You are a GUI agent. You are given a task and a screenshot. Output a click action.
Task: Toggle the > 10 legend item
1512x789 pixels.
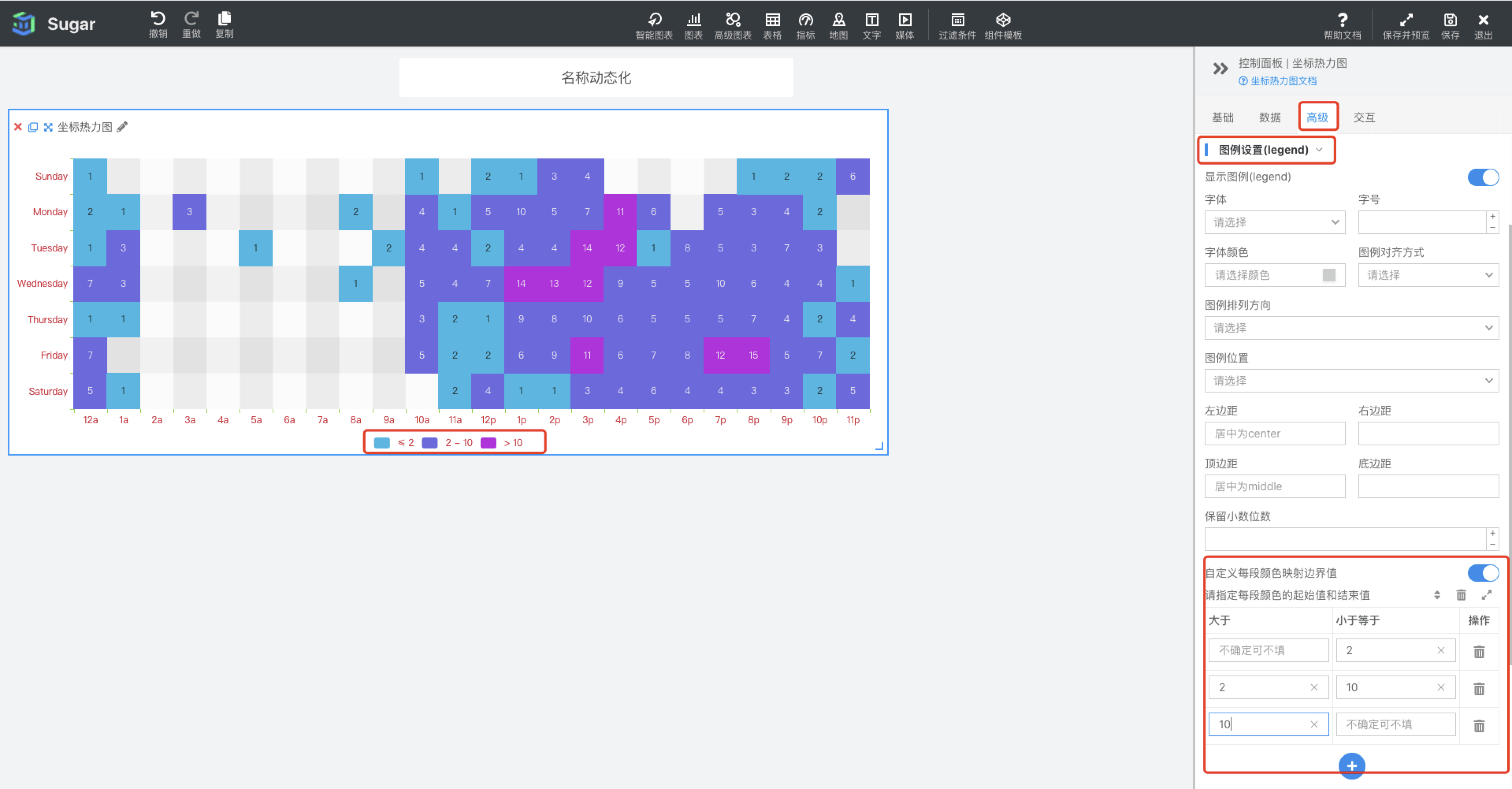502,443
